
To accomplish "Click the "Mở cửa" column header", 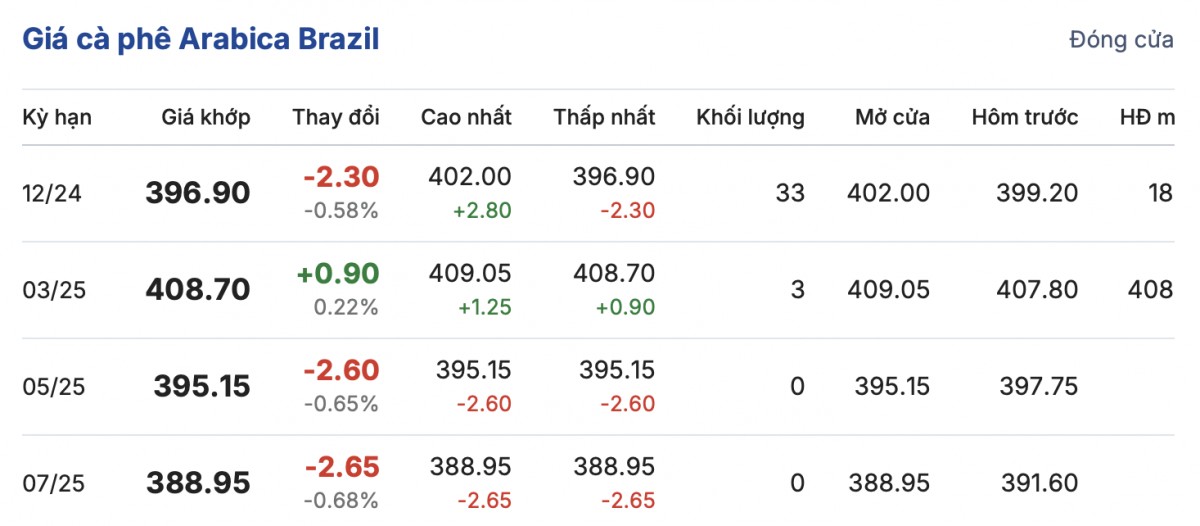I will click(892, 117).
